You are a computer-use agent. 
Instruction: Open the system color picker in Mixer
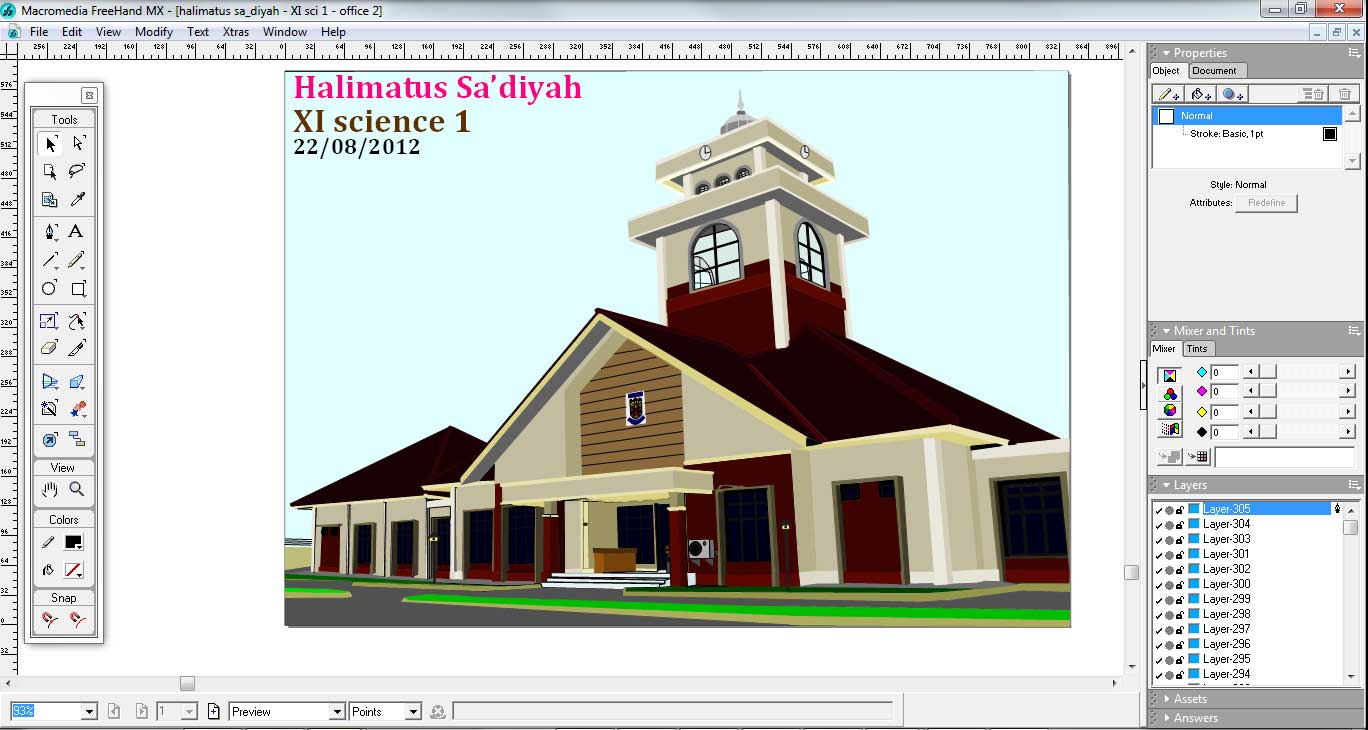pos(1169,429)
